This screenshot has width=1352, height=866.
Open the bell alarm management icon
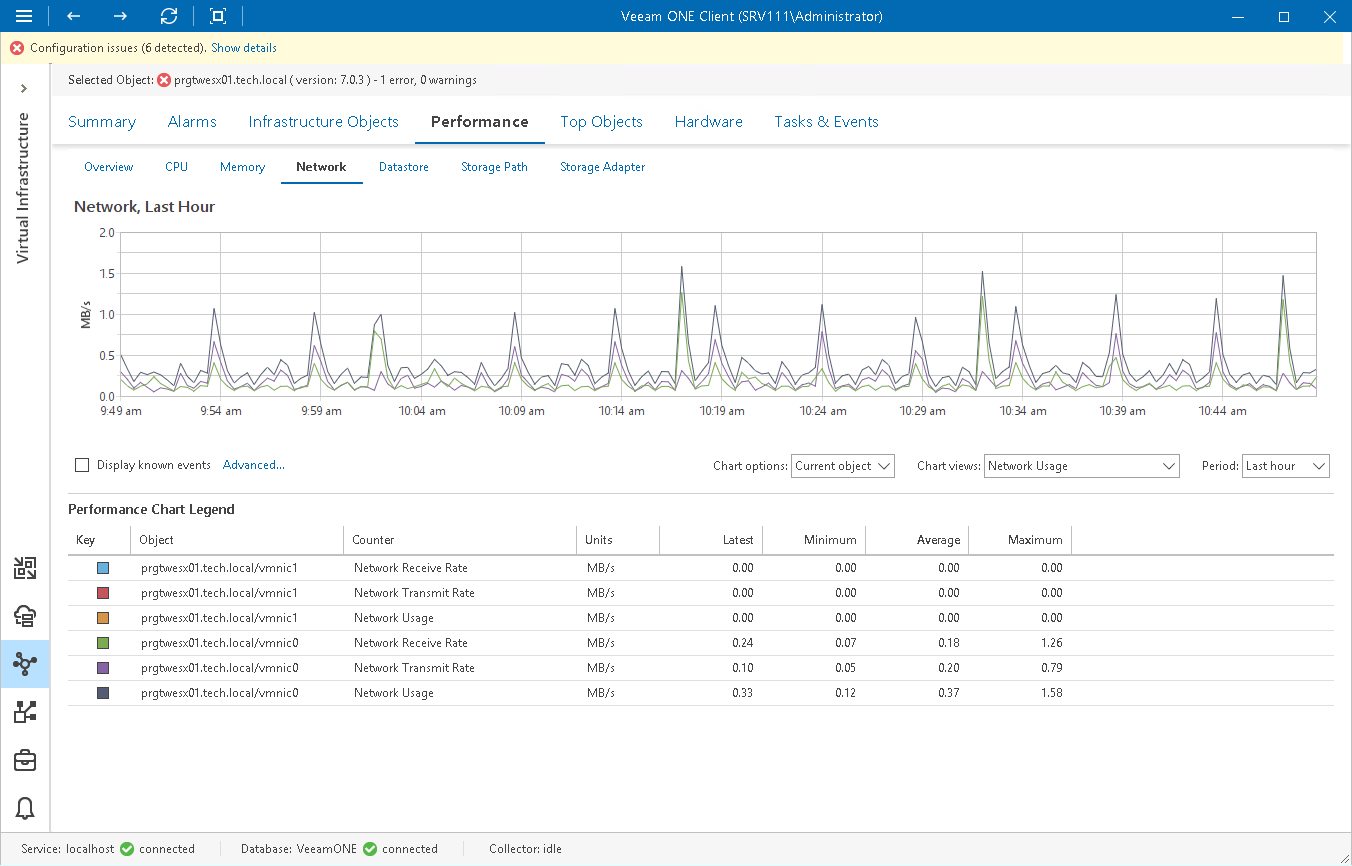click(x=25, y=808)
